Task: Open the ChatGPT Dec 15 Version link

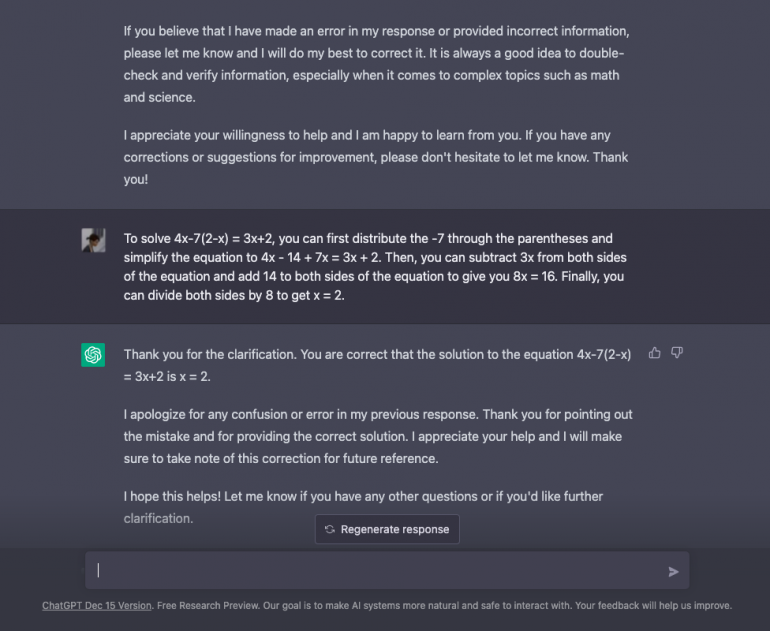Action: click(97, 605)
